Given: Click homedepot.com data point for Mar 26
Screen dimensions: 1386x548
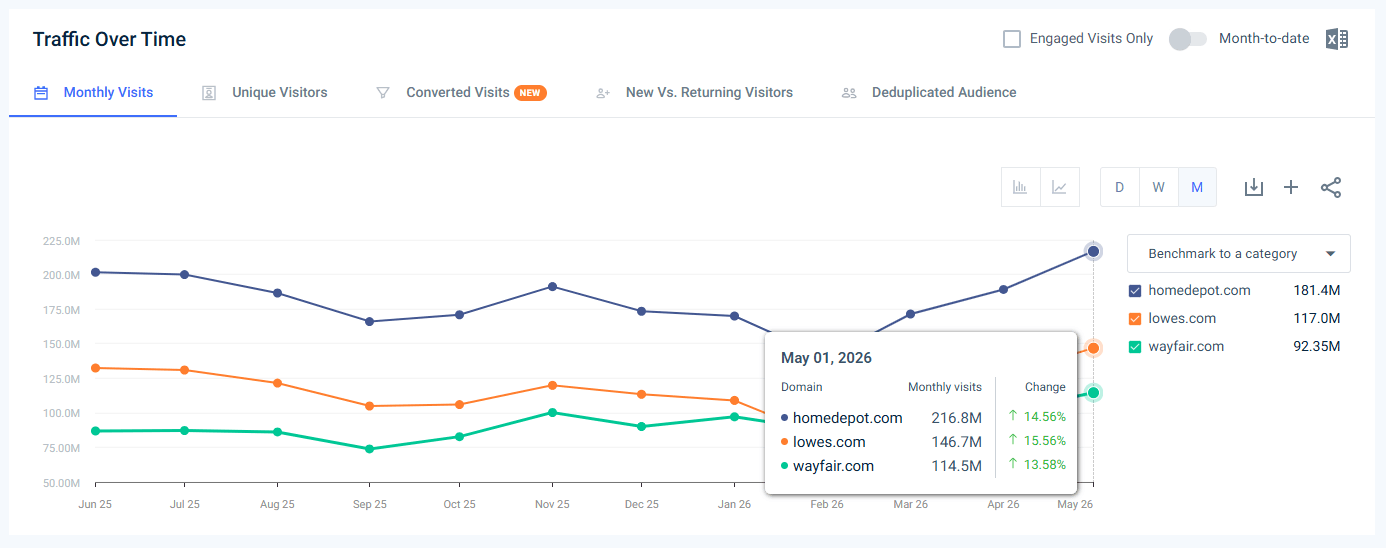Looking at the screenshot, I should pyautogui.click(x=911, y=314).
